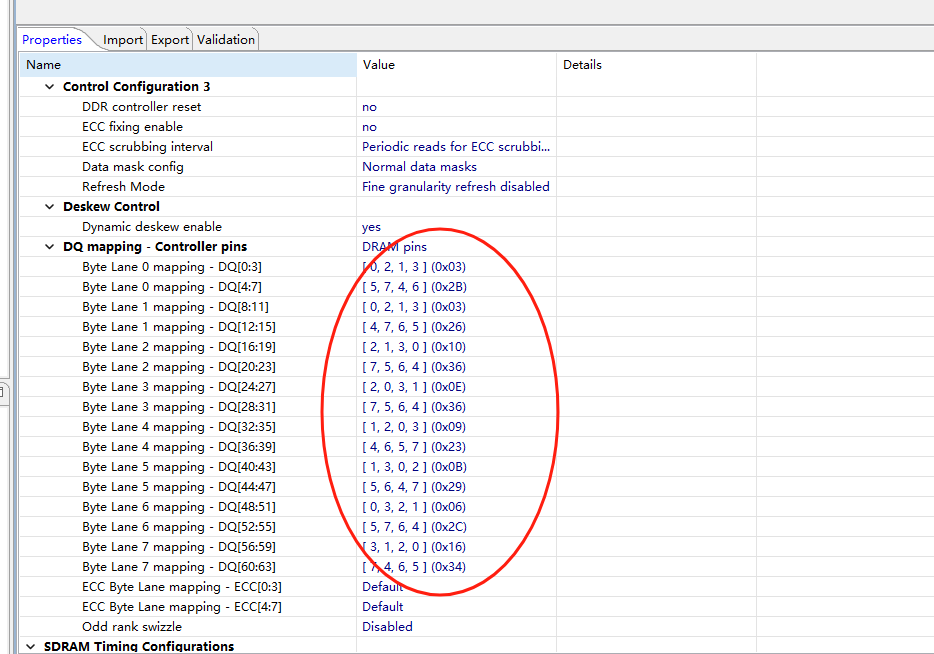934x654 pixels.
Task: Click value '[ 4, 7, 6, 5 ] (0x26)'
Action: 414,326
